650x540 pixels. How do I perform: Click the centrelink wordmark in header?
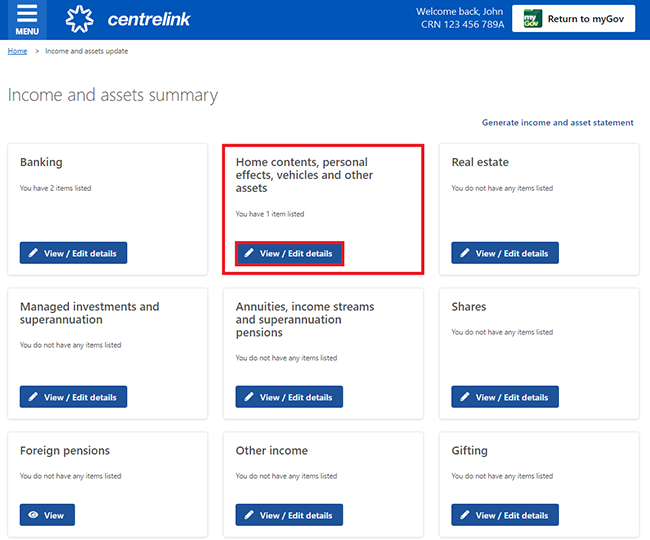[149, 19]
